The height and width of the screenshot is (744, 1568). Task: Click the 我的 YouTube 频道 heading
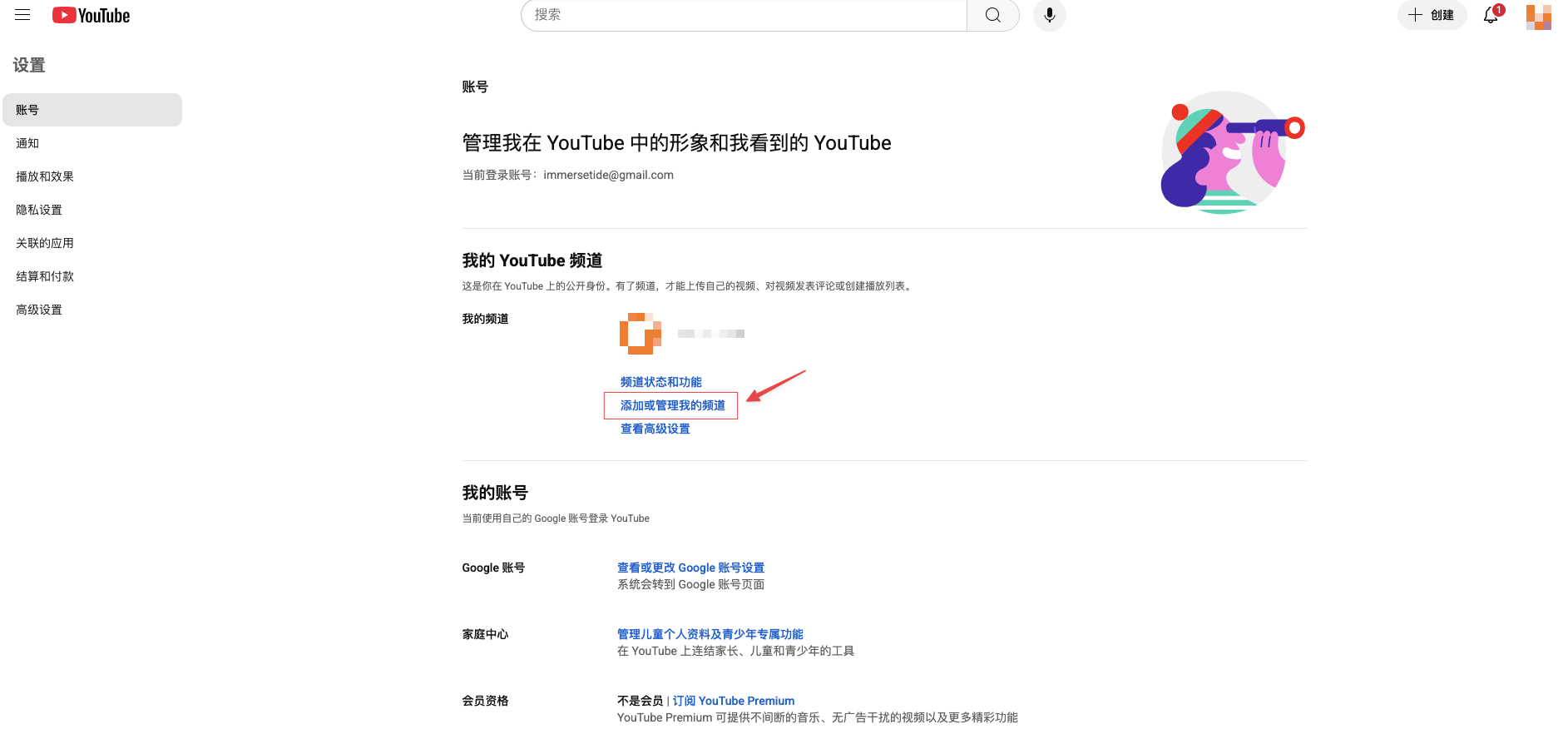point(532,260)
